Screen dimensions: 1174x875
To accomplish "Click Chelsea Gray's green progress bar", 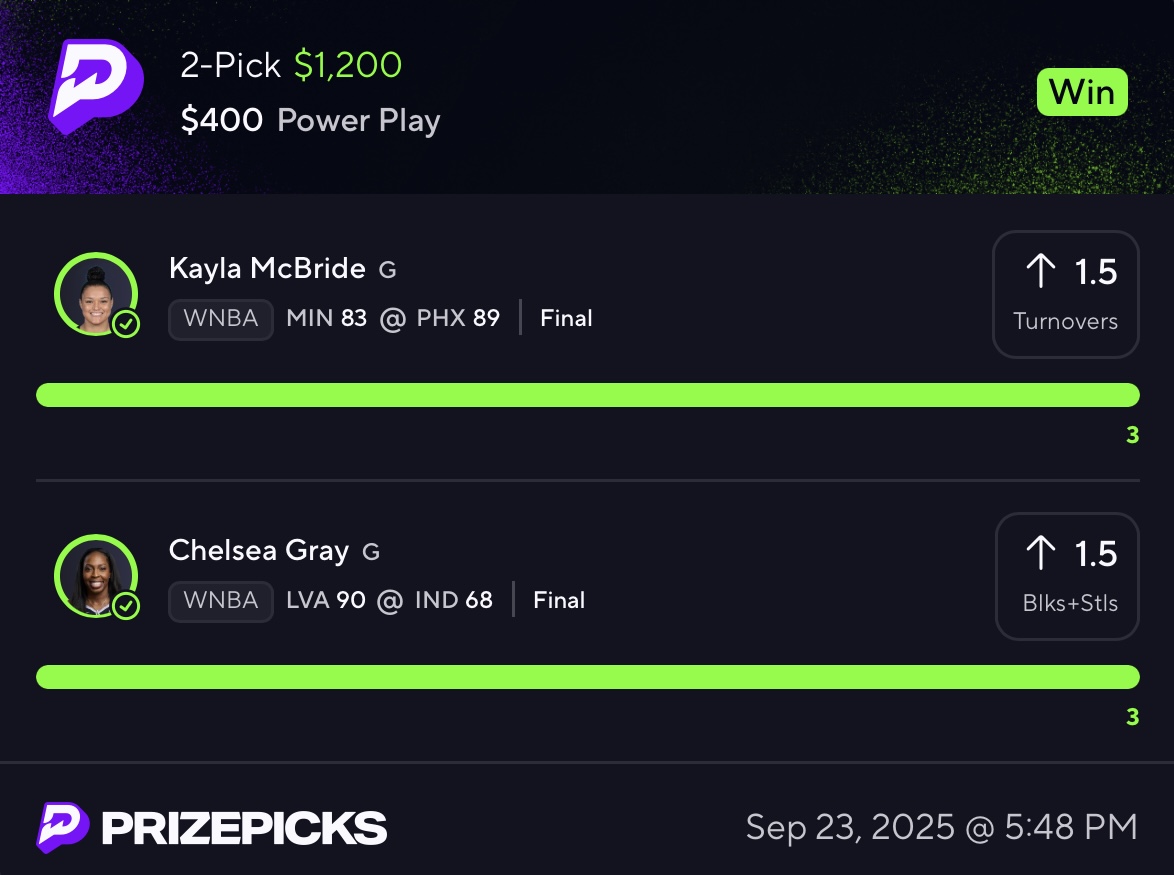I will coord(588,677).
